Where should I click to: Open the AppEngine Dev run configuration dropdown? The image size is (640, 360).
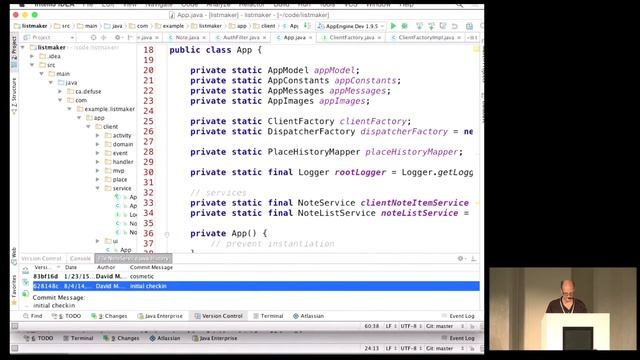[x=351, y=26]
